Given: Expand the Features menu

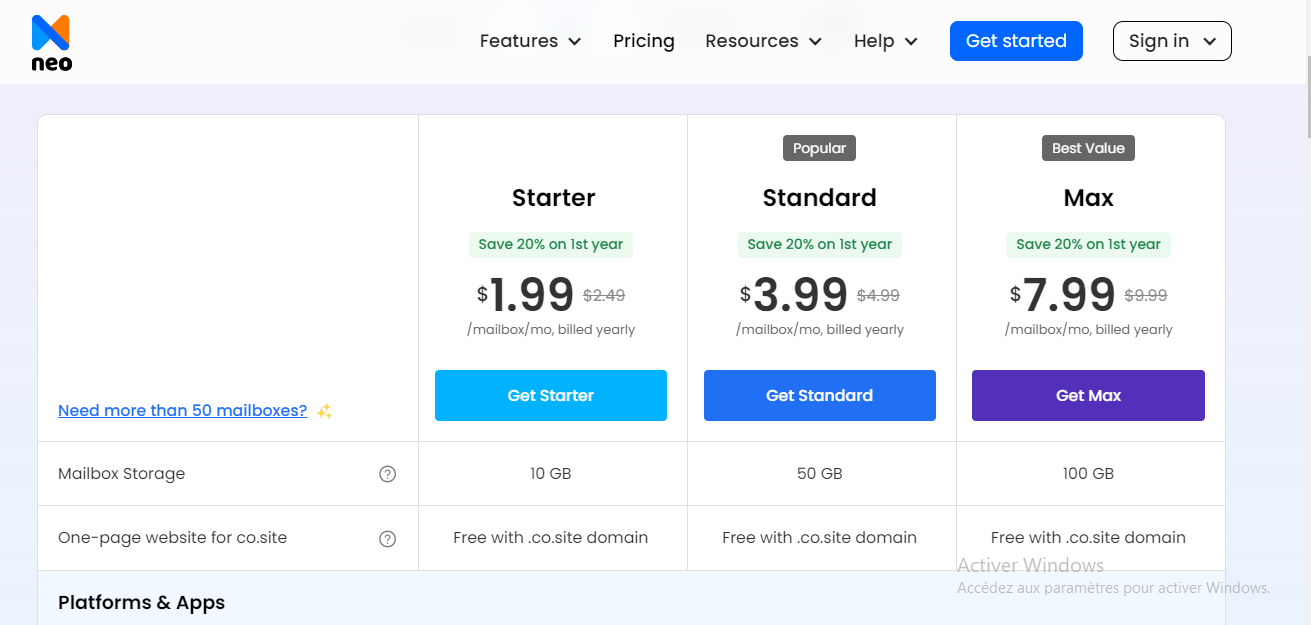Looking at the screenshot, I should tap(530, 41).
